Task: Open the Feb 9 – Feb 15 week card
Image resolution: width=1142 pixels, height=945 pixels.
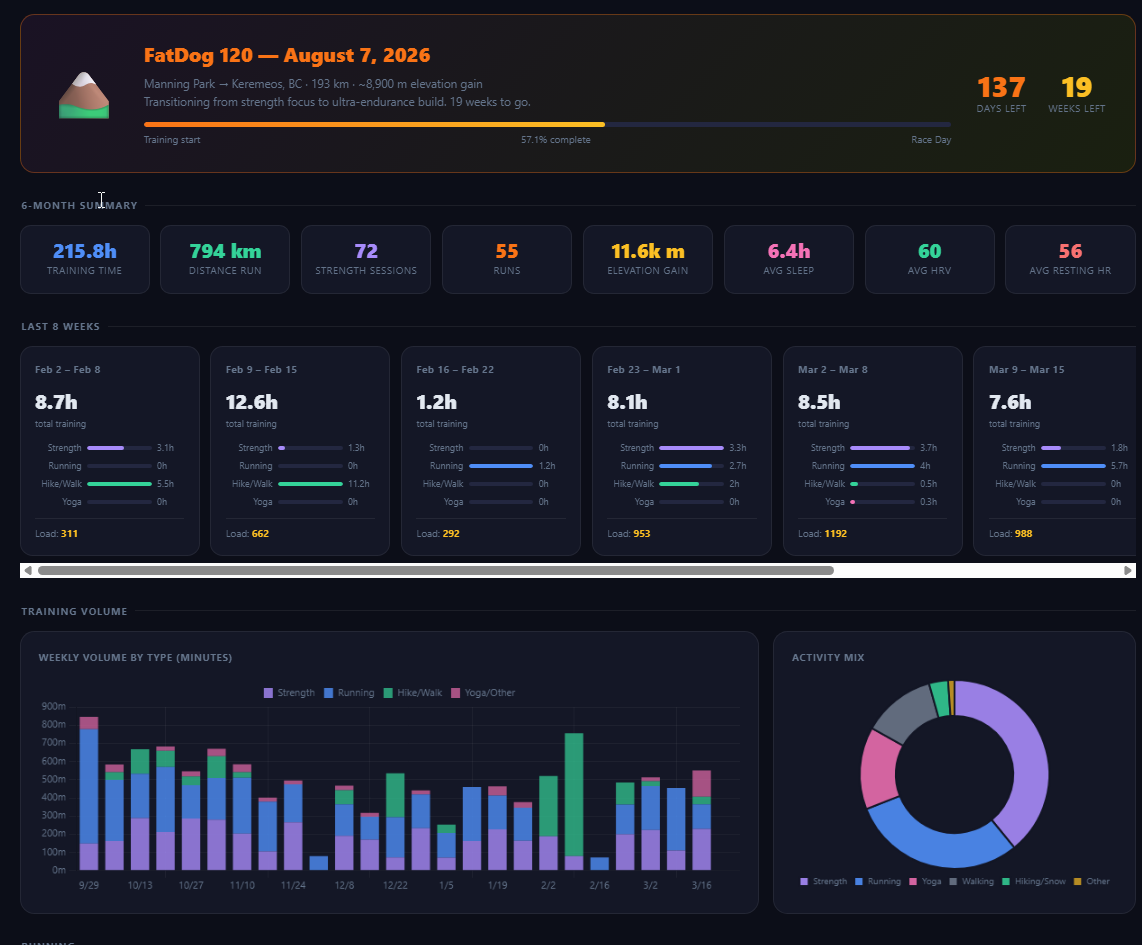Action: [300, 451]
